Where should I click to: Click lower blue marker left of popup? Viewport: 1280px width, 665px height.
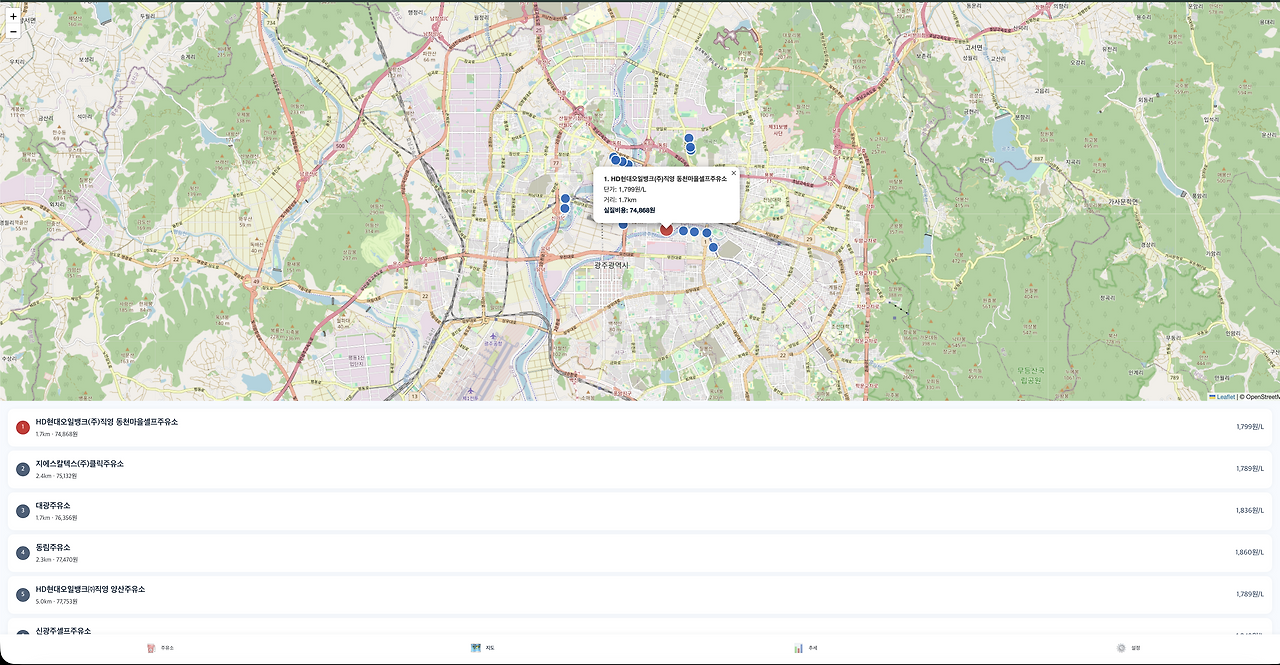click(565, 209)
